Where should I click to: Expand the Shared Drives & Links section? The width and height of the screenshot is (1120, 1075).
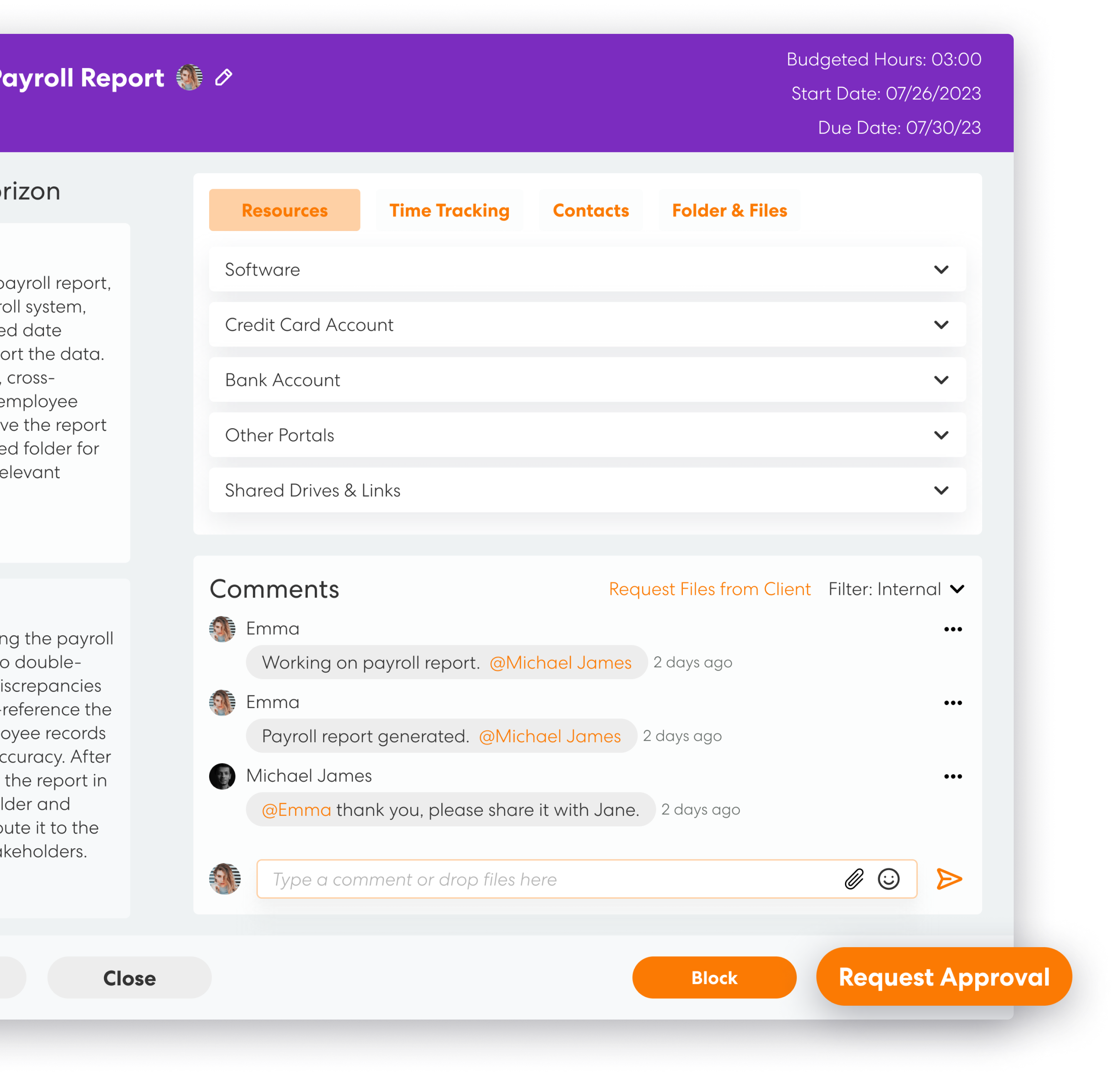click(x=941, y=491)
